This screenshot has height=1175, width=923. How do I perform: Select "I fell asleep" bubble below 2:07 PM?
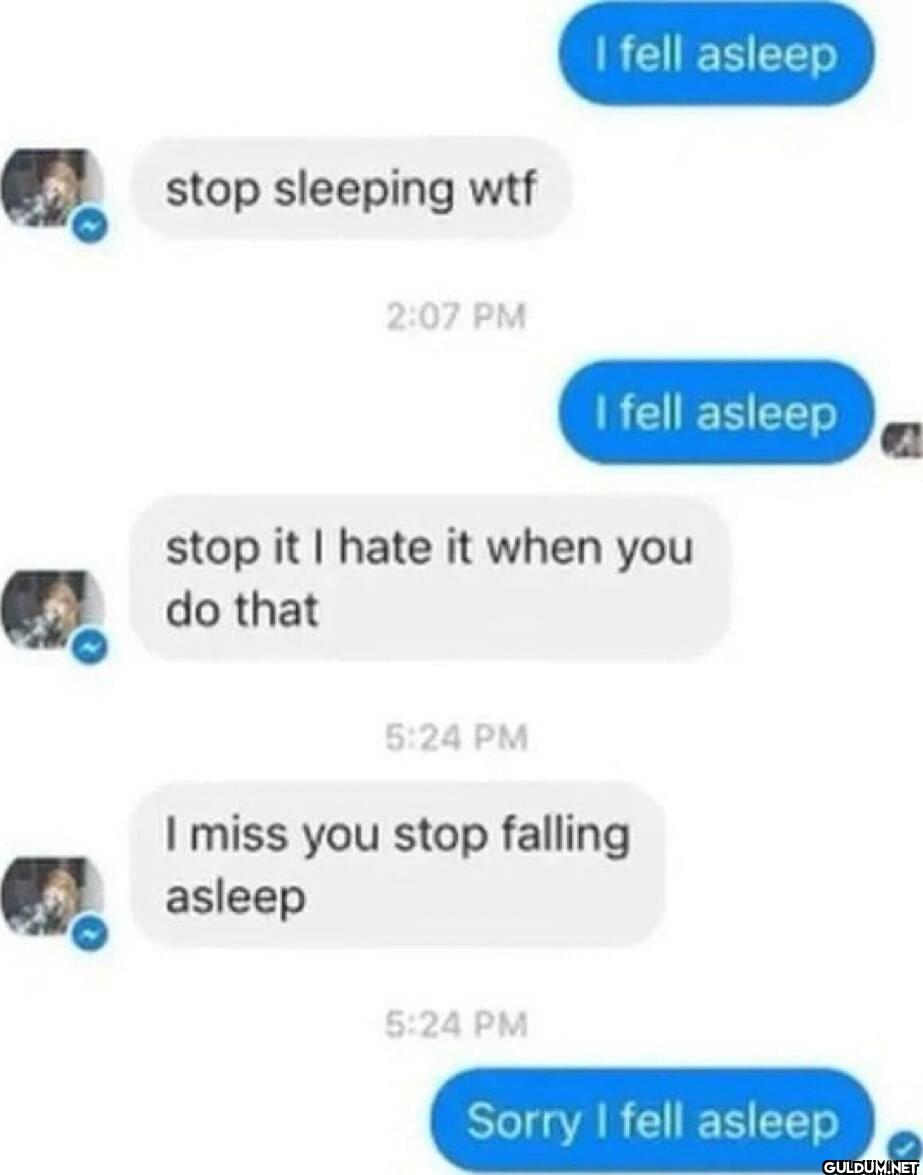click(x=715, y=412)
